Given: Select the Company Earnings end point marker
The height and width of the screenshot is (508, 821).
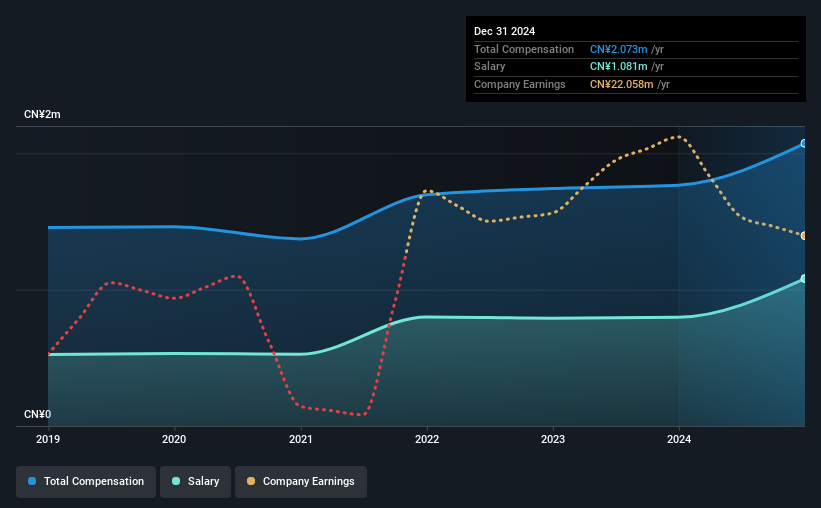Looking at the screenshot, I should (804, 236).
